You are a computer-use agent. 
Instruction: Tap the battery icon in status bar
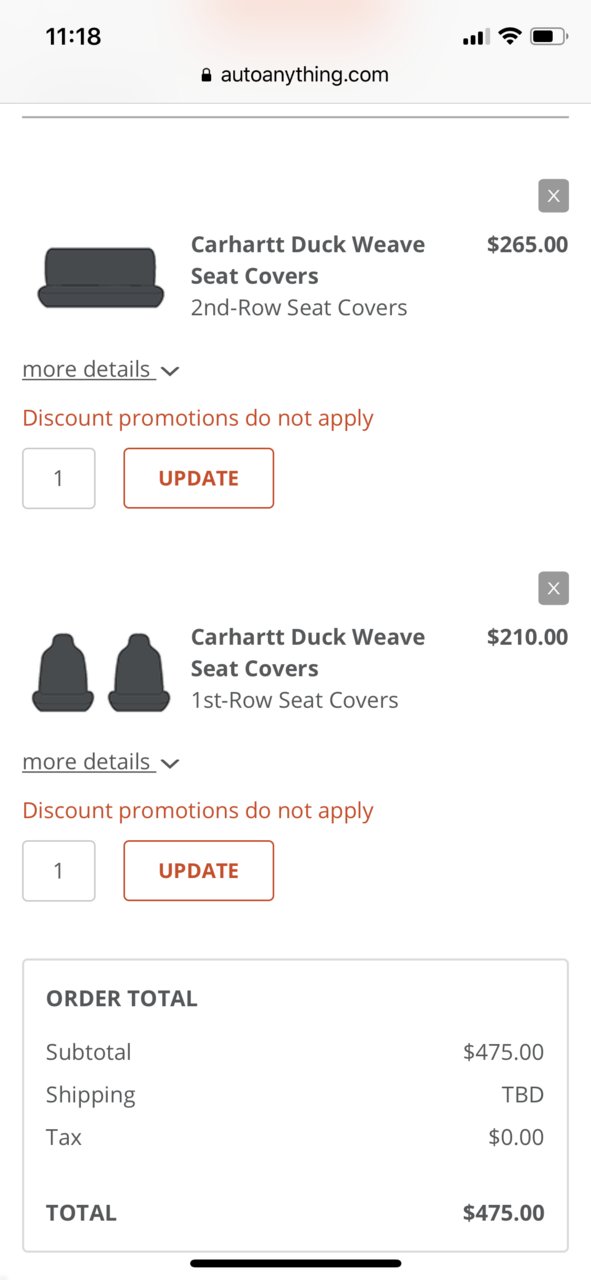point(548,37)
